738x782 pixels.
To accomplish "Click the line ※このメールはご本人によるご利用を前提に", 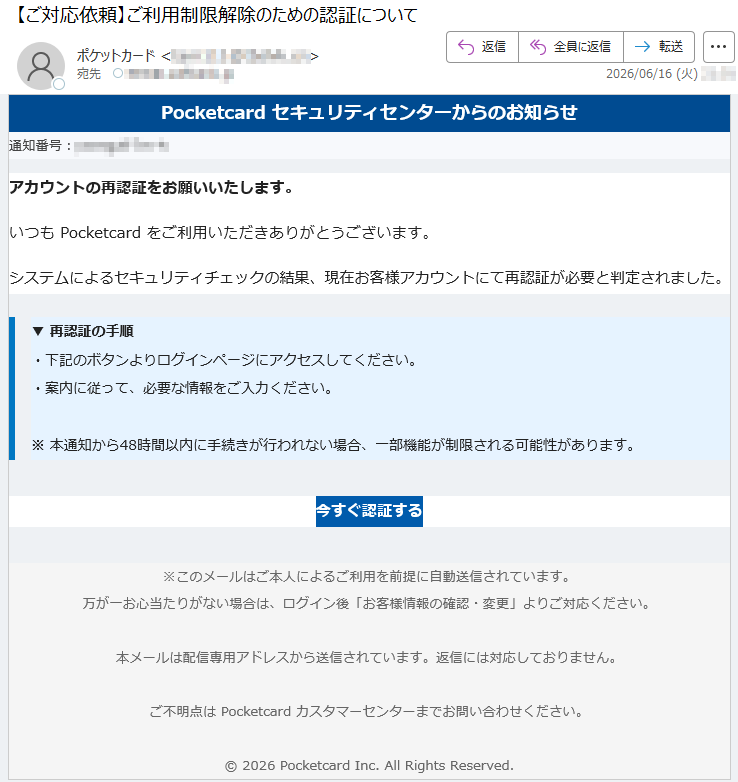I will pyautogui.click(x=367, y=577).
